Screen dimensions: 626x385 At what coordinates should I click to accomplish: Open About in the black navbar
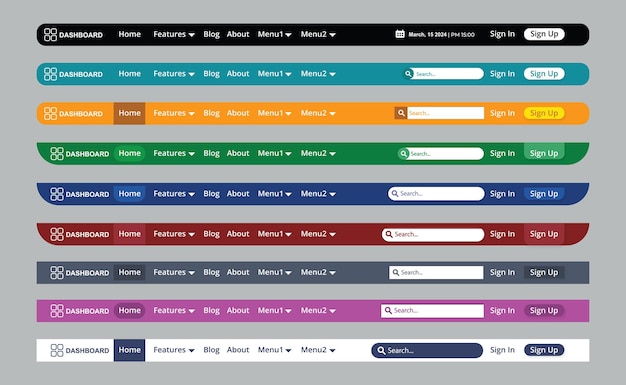[238, 34]
